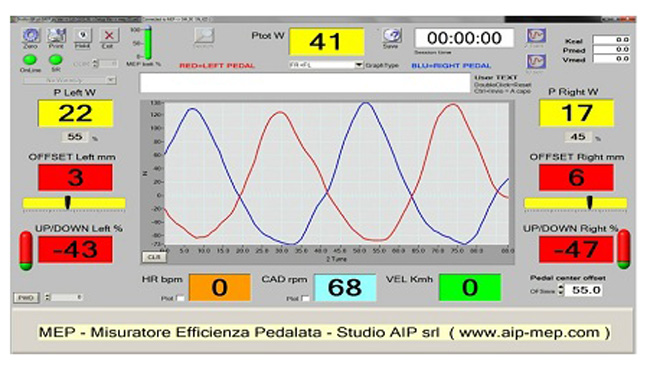Click the Save icon
The height and width of the screenshot is (370, 660).
(391, 35)
